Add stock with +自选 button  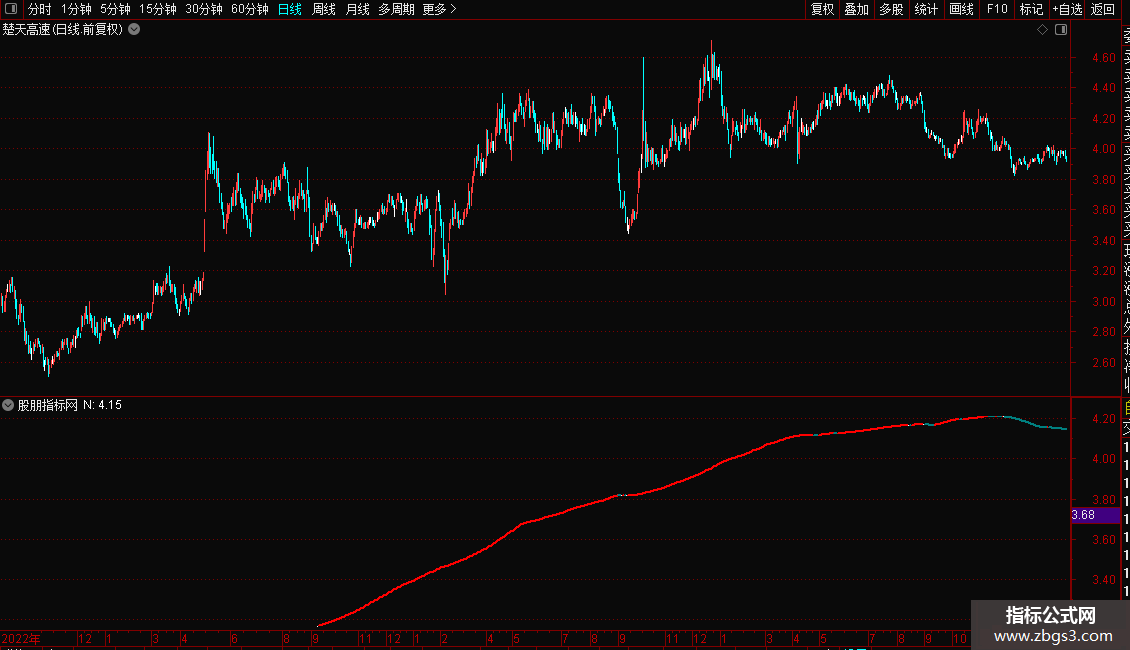point(1067,9)
